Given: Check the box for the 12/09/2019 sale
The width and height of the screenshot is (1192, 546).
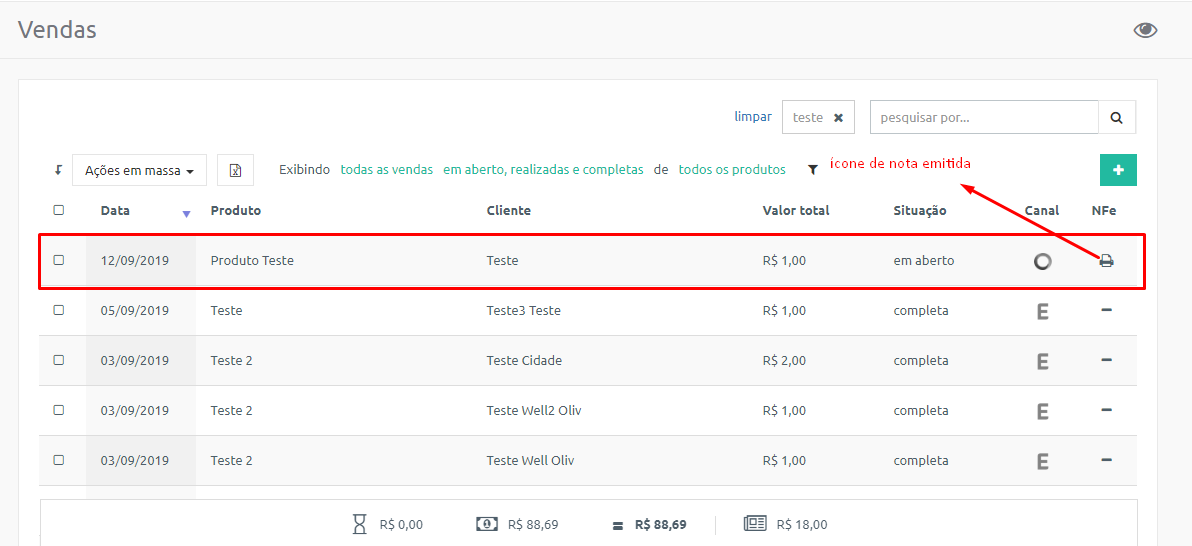Looking at the screenshot, I should 59,260.
